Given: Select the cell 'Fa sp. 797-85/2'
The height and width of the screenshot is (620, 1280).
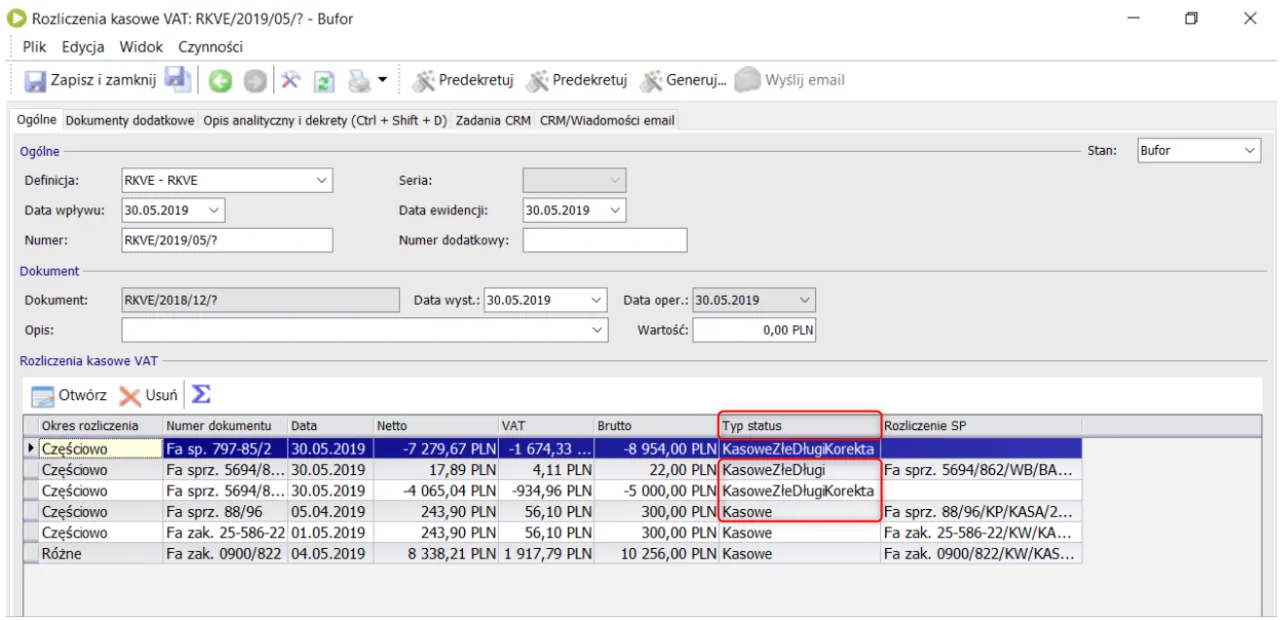Looking at the screenshot, I should coord(225,449).
